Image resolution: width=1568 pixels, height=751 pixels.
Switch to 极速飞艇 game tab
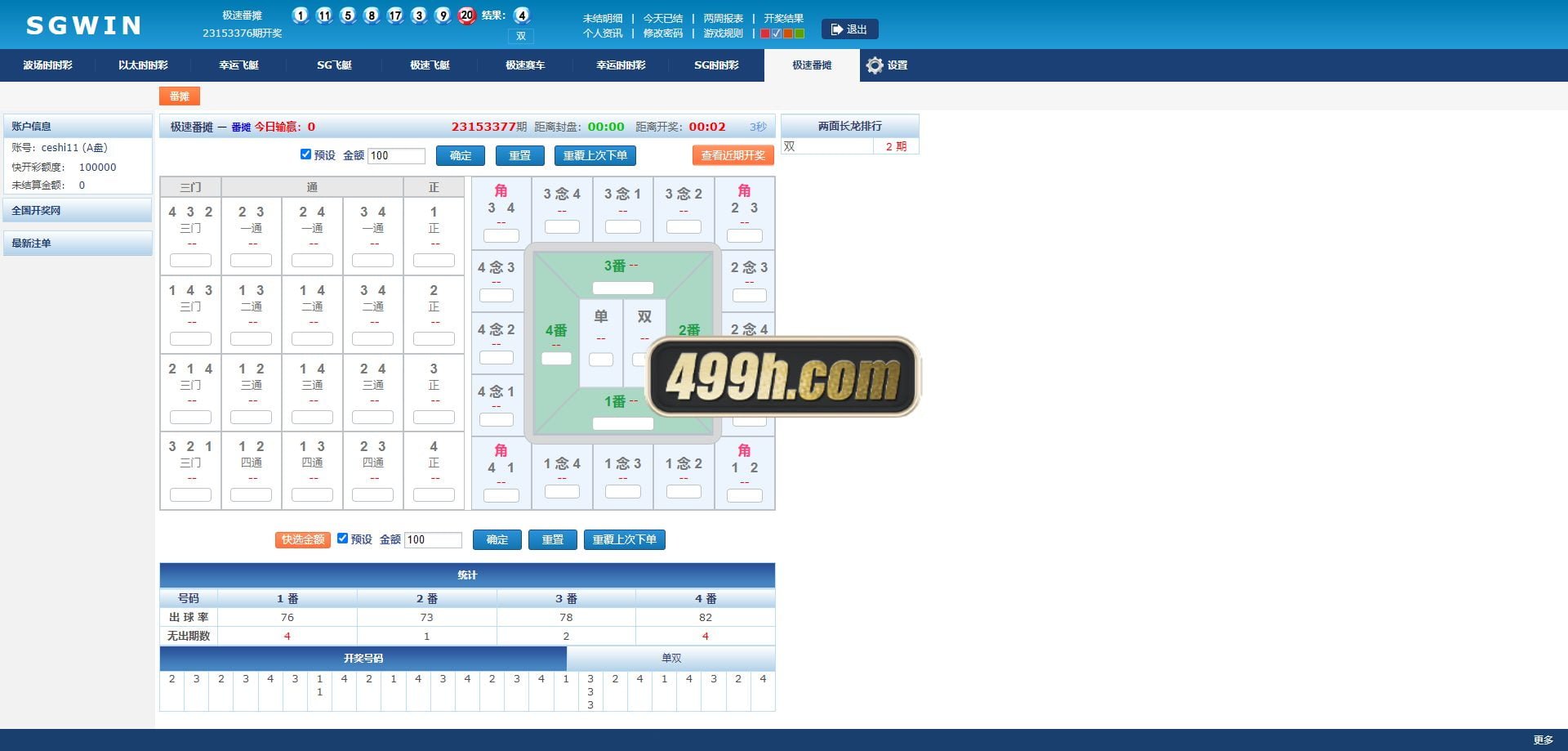tap(430, 65)
